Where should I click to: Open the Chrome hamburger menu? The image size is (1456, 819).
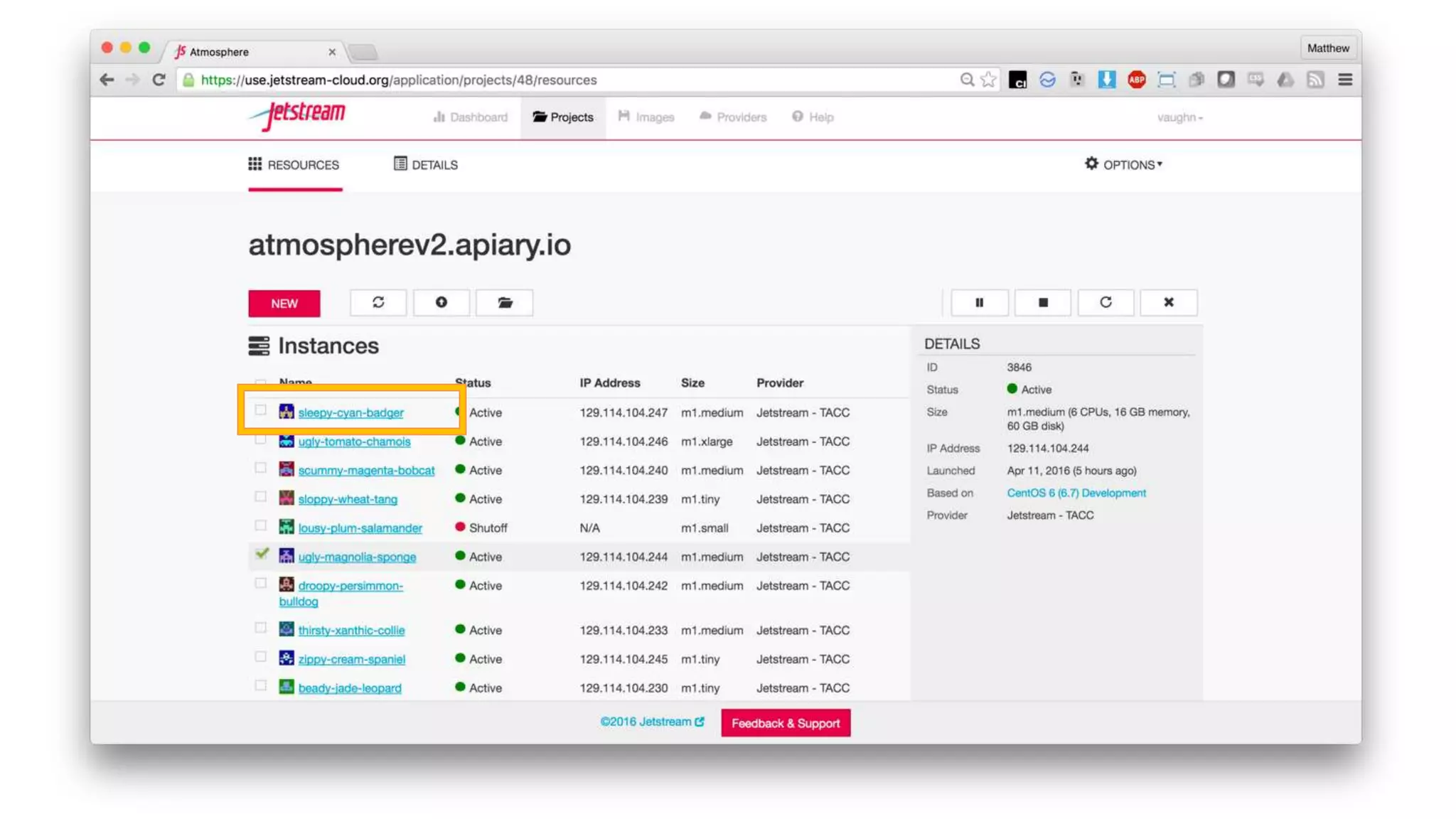coord(1344,80)
